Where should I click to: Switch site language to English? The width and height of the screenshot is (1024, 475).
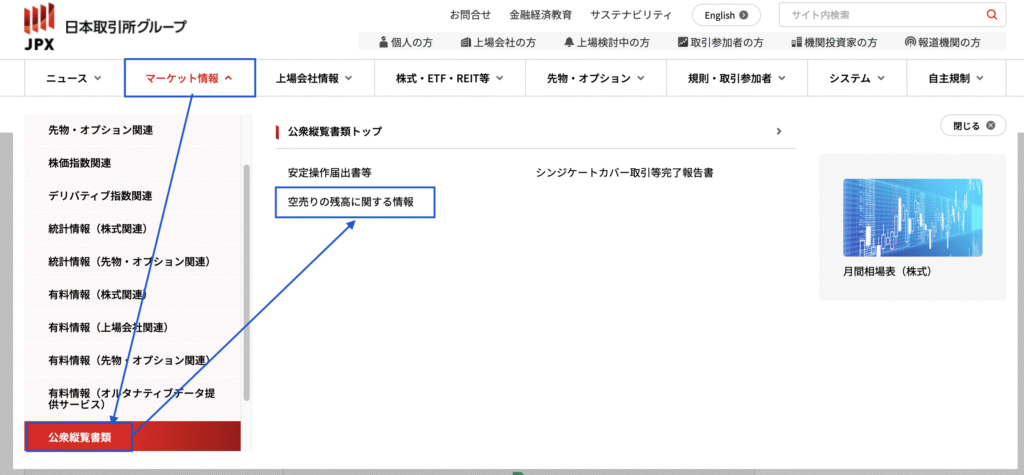coord(726,15)
